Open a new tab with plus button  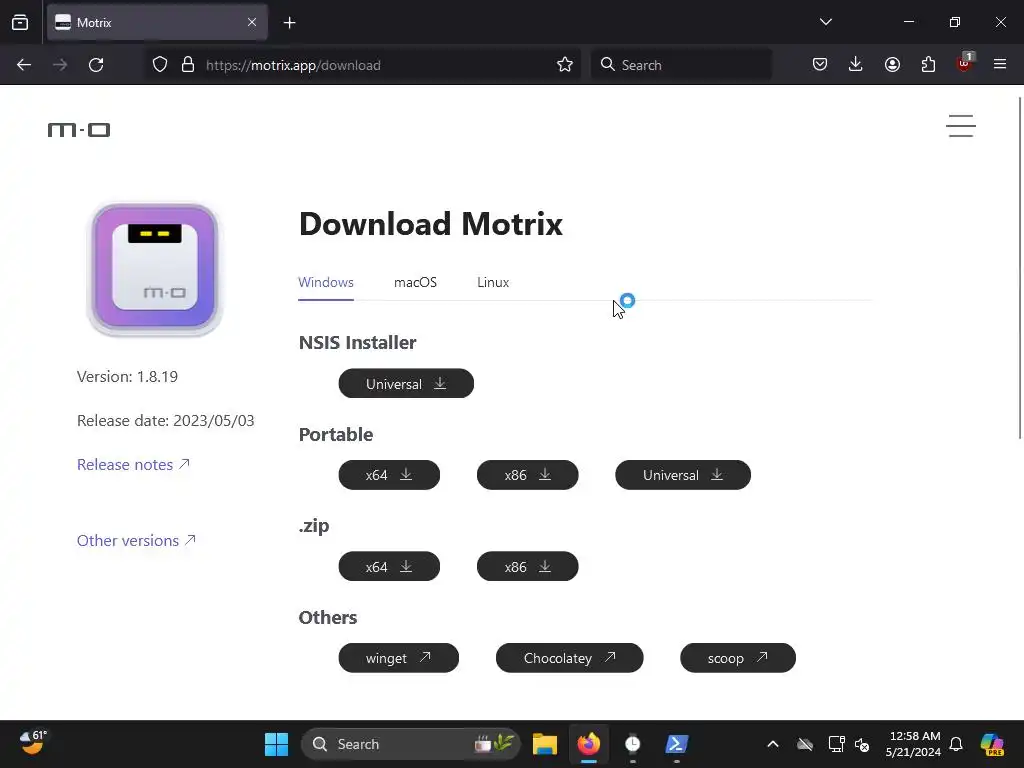[x=290, y=23]
